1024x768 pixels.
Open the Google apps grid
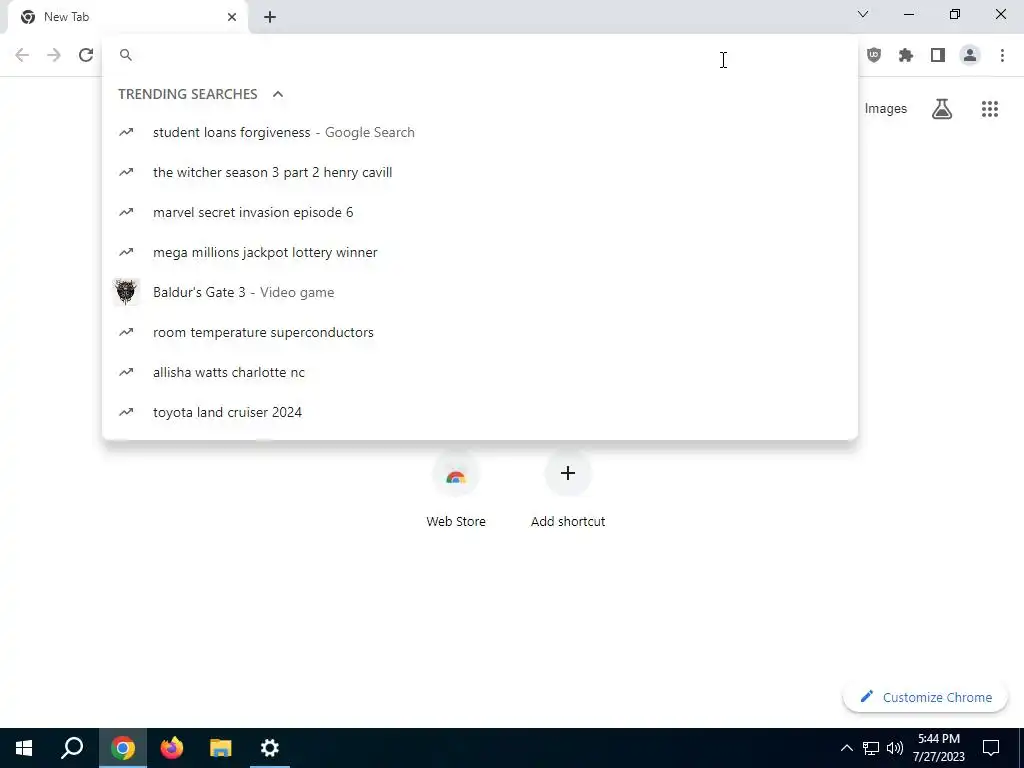(989, 108)
